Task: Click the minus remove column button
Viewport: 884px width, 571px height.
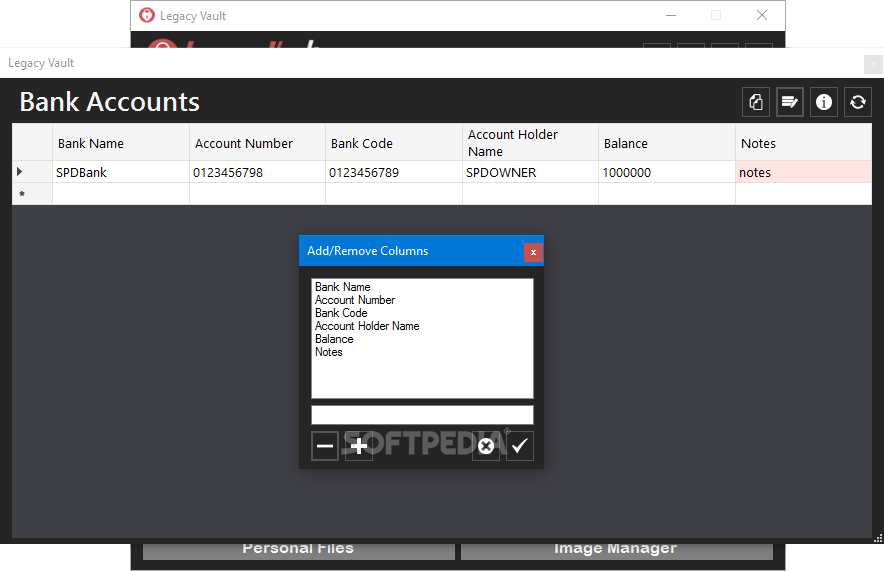Action: click(x=325, y=446)
